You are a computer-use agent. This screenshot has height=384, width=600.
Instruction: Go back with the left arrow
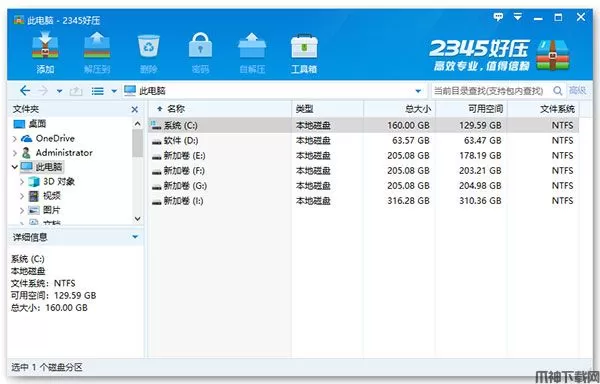(x=25, y=91)
